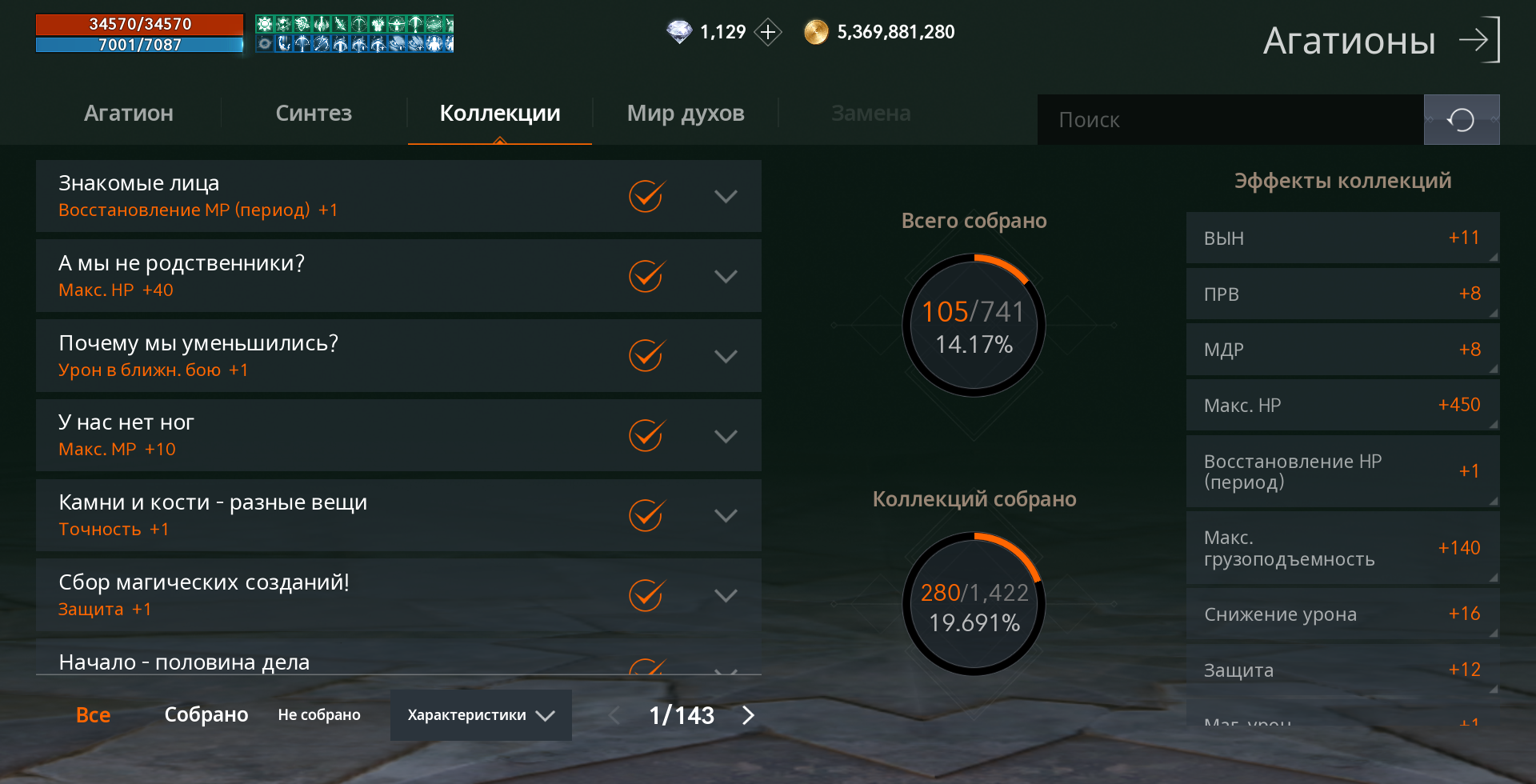This screenshot has width=1536, height=784.
Task: Expand the А мы не родственники? collection
Action: [x=726, y=276]
